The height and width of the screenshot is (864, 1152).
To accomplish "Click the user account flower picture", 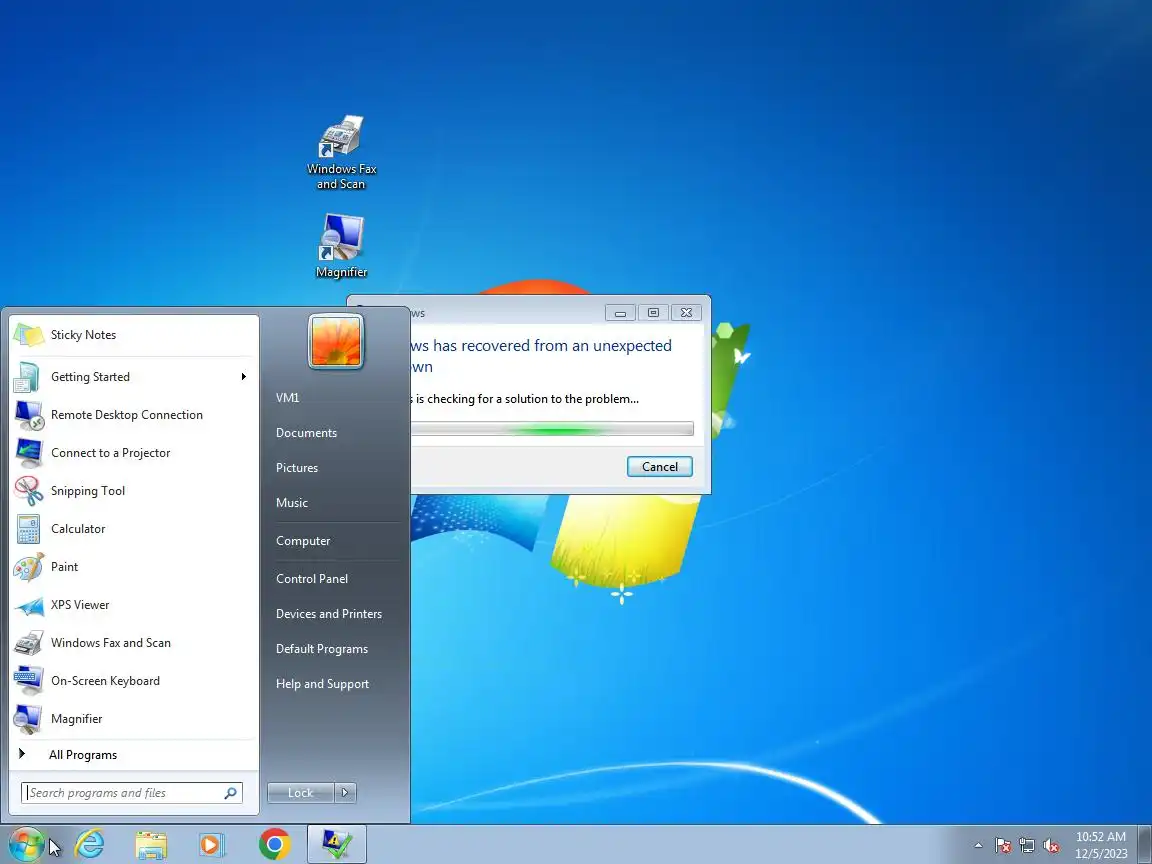I will pyautogui.click(x=336, y=341).
